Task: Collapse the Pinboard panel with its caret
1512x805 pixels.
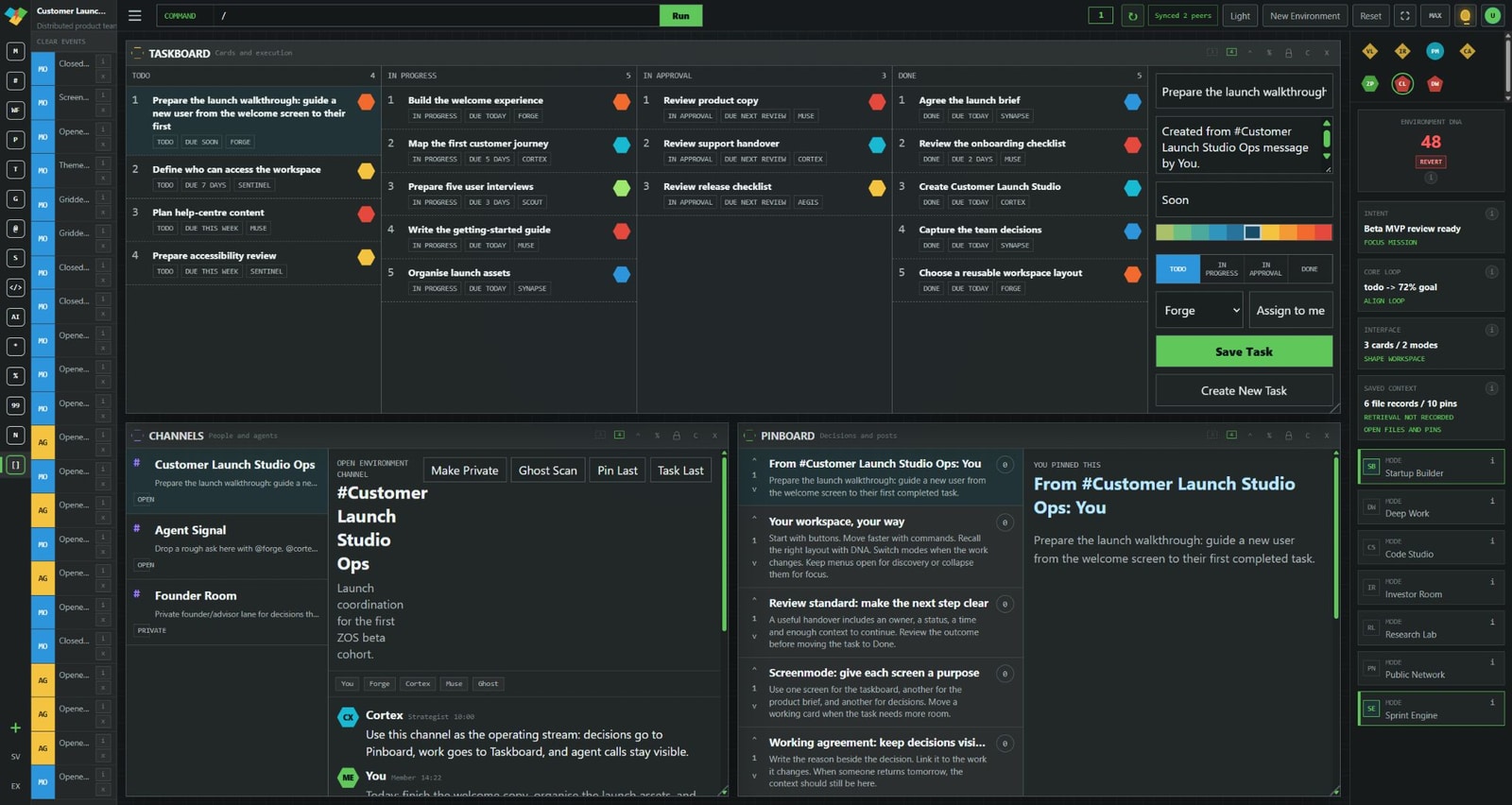Action: tap(1250, 436)
